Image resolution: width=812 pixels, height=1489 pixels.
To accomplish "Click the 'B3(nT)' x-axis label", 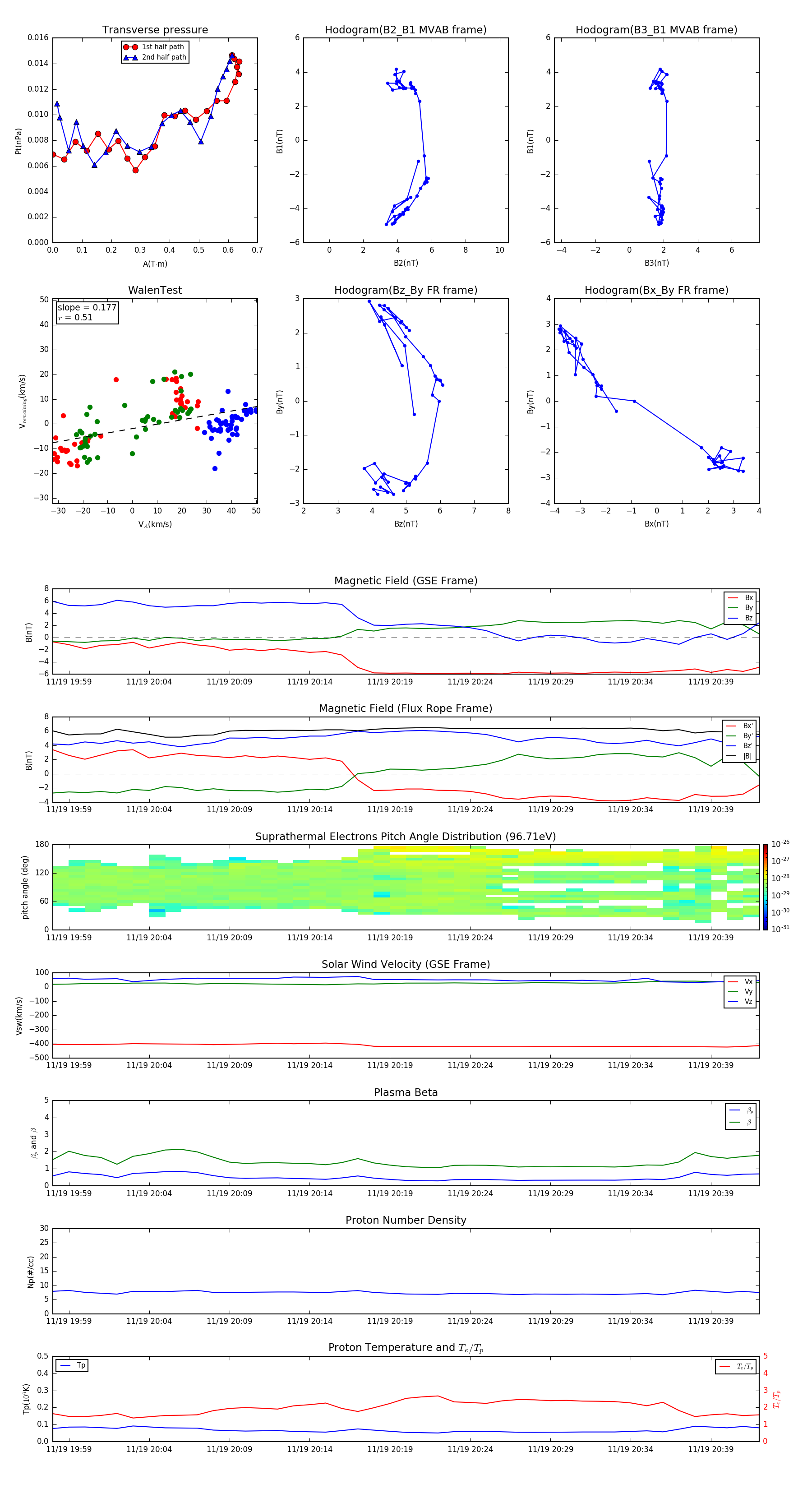I will tap(656, 264).
